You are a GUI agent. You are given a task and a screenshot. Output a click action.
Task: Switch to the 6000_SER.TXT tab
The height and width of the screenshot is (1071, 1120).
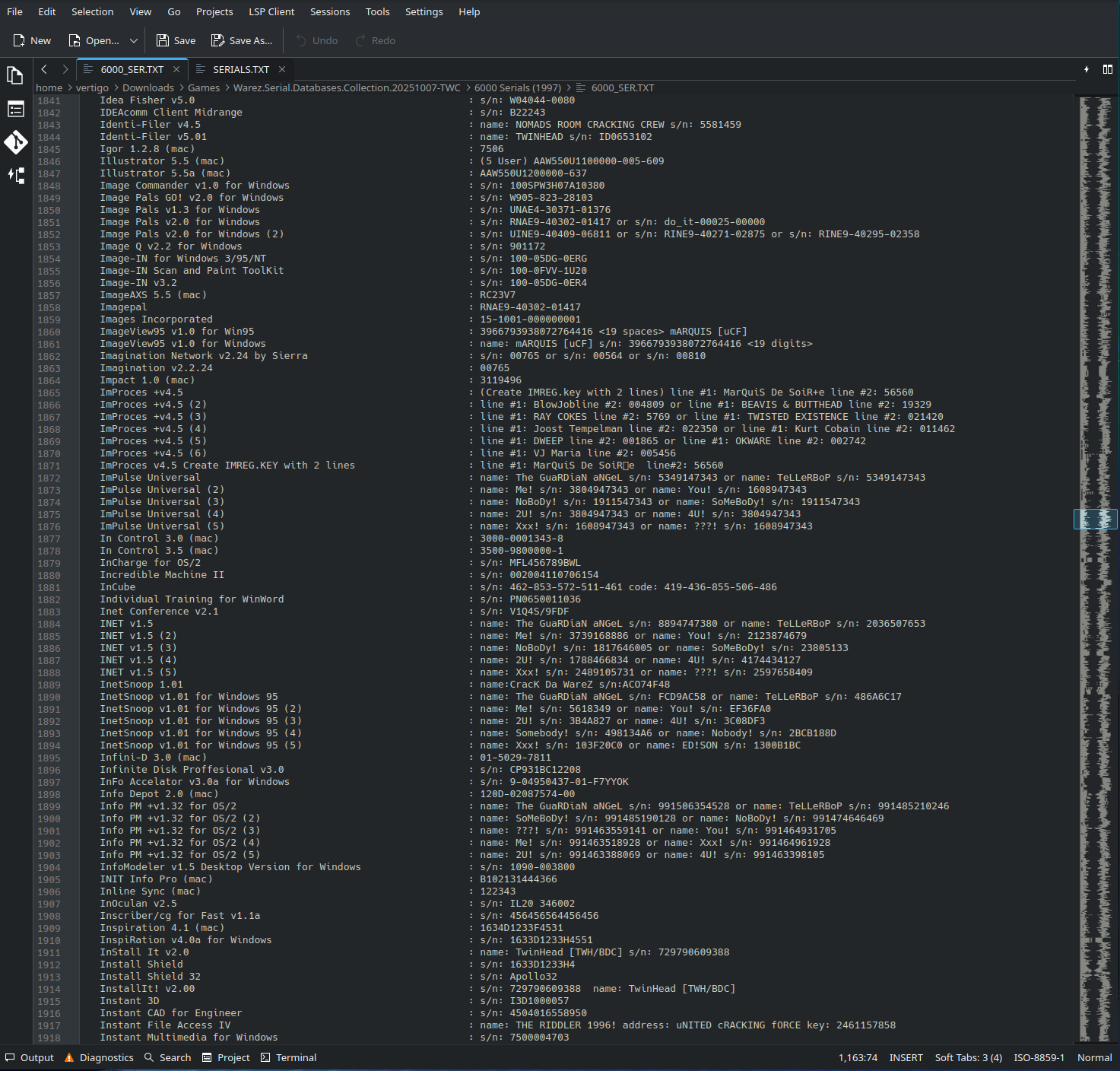pyautogui.click(x=132, y=69)
